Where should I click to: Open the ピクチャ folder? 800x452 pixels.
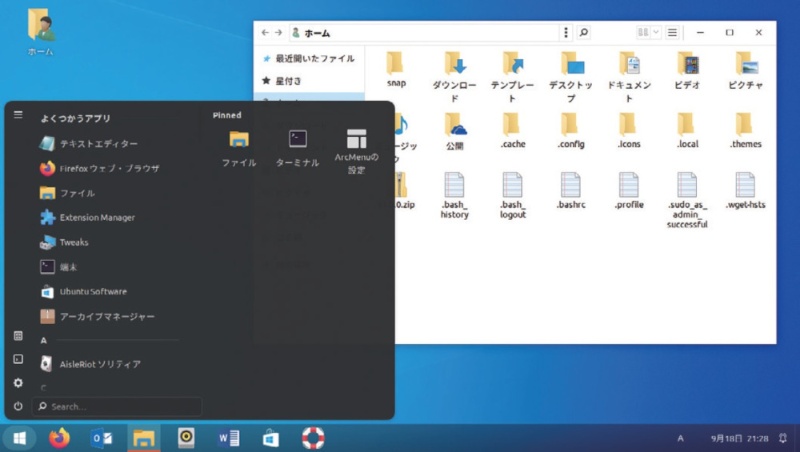coord(745,70)
